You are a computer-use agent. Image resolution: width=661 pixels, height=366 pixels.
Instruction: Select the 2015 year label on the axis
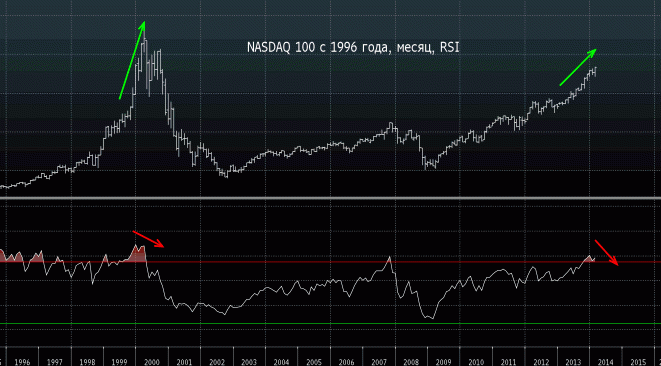pyautogui.click(x=638, y=362)
